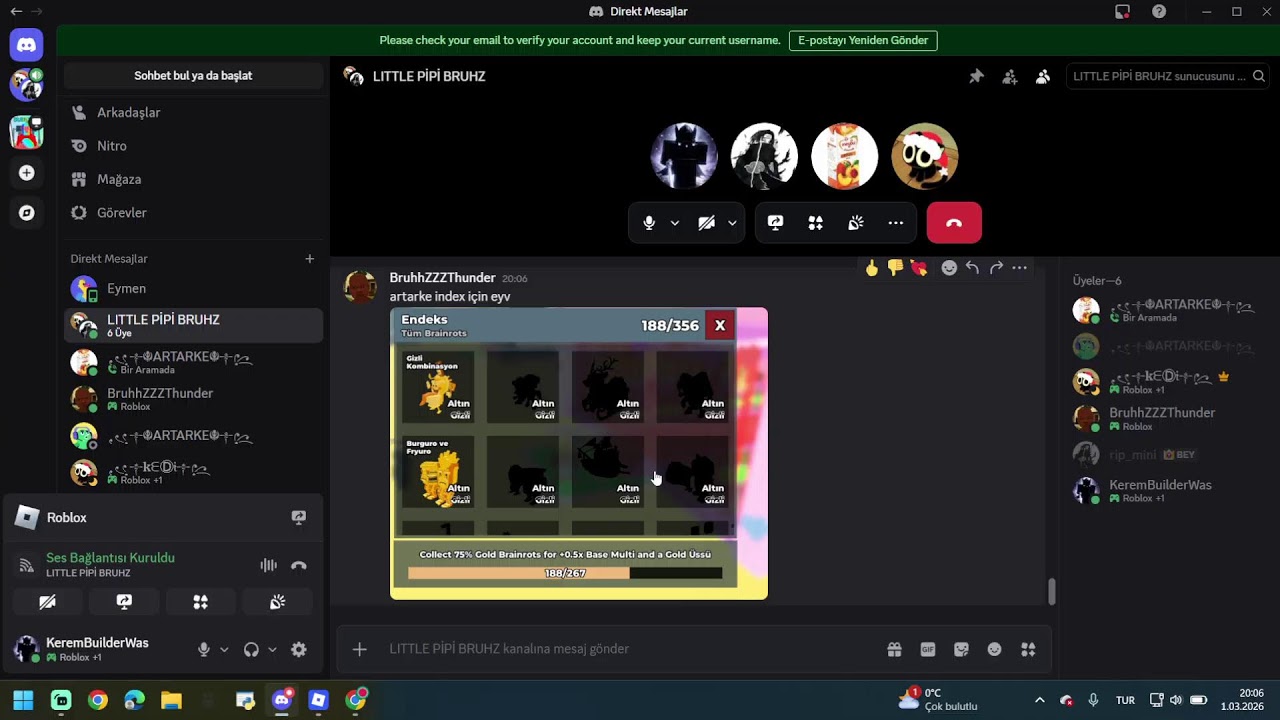Open the soundboard from the call controls
Image resolution: width=1280 pixels, height=720 pixels.
click(x=855, y=223)
